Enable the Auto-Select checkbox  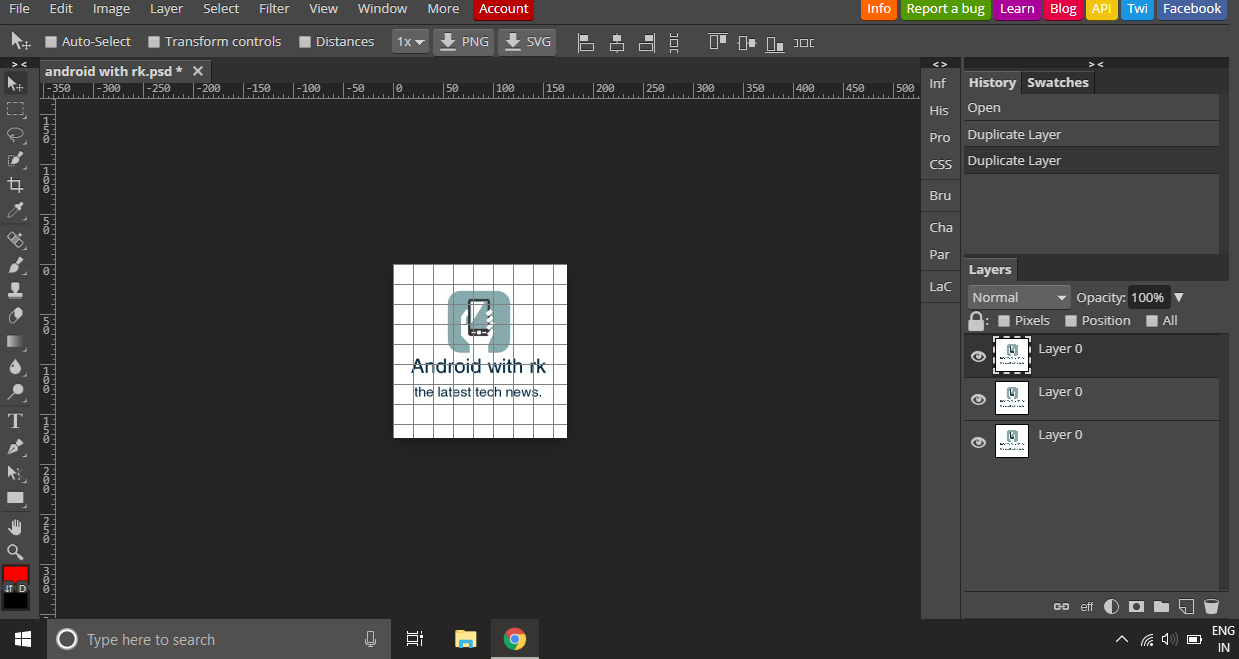click(51, 42)
